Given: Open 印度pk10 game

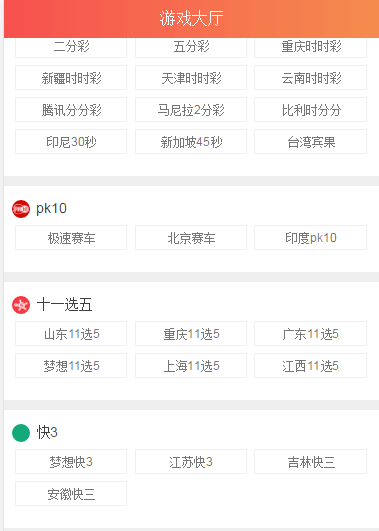Looking at the screenshot, I should click(x=311, y=238).
